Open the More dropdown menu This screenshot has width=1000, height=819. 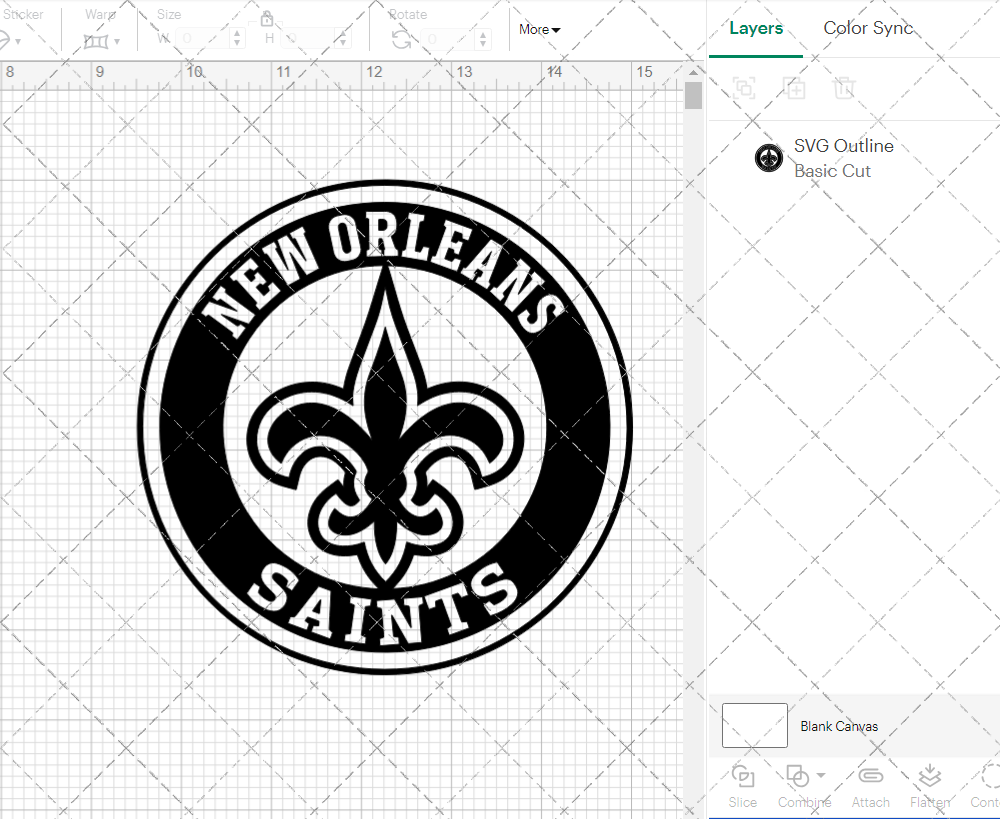[539, 30]
